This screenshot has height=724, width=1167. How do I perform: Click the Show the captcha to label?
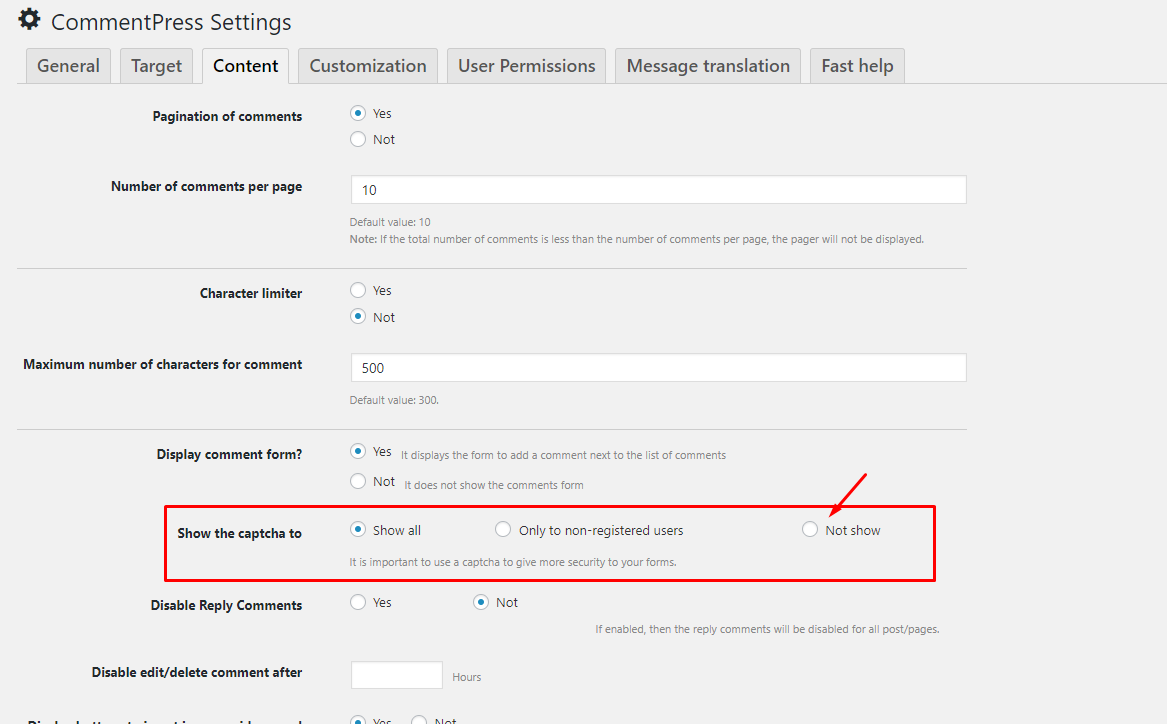(x=240, y=534)
